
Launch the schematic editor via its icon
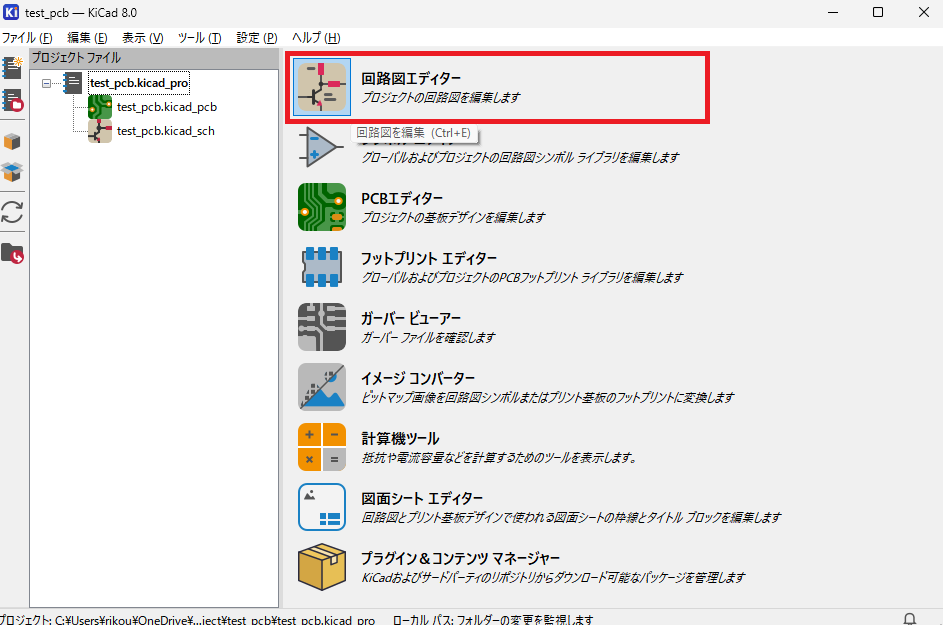(322, 87)
